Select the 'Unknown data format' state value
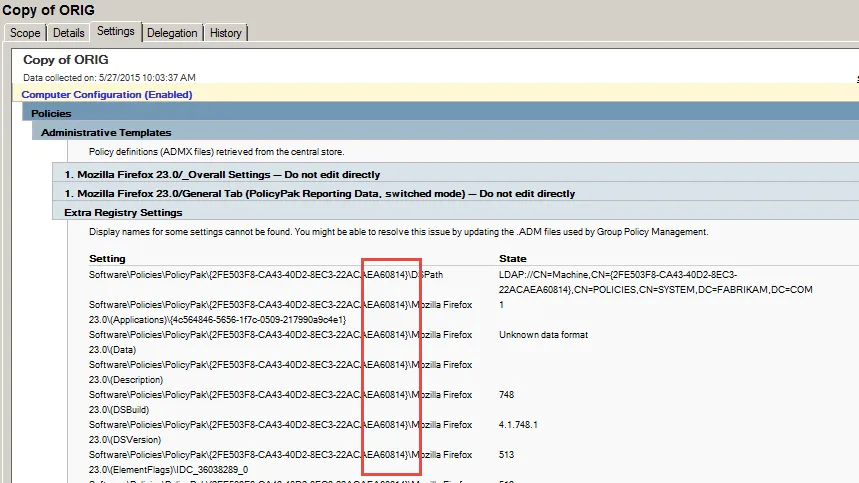 pyautogui.click(x=543, y=335)
